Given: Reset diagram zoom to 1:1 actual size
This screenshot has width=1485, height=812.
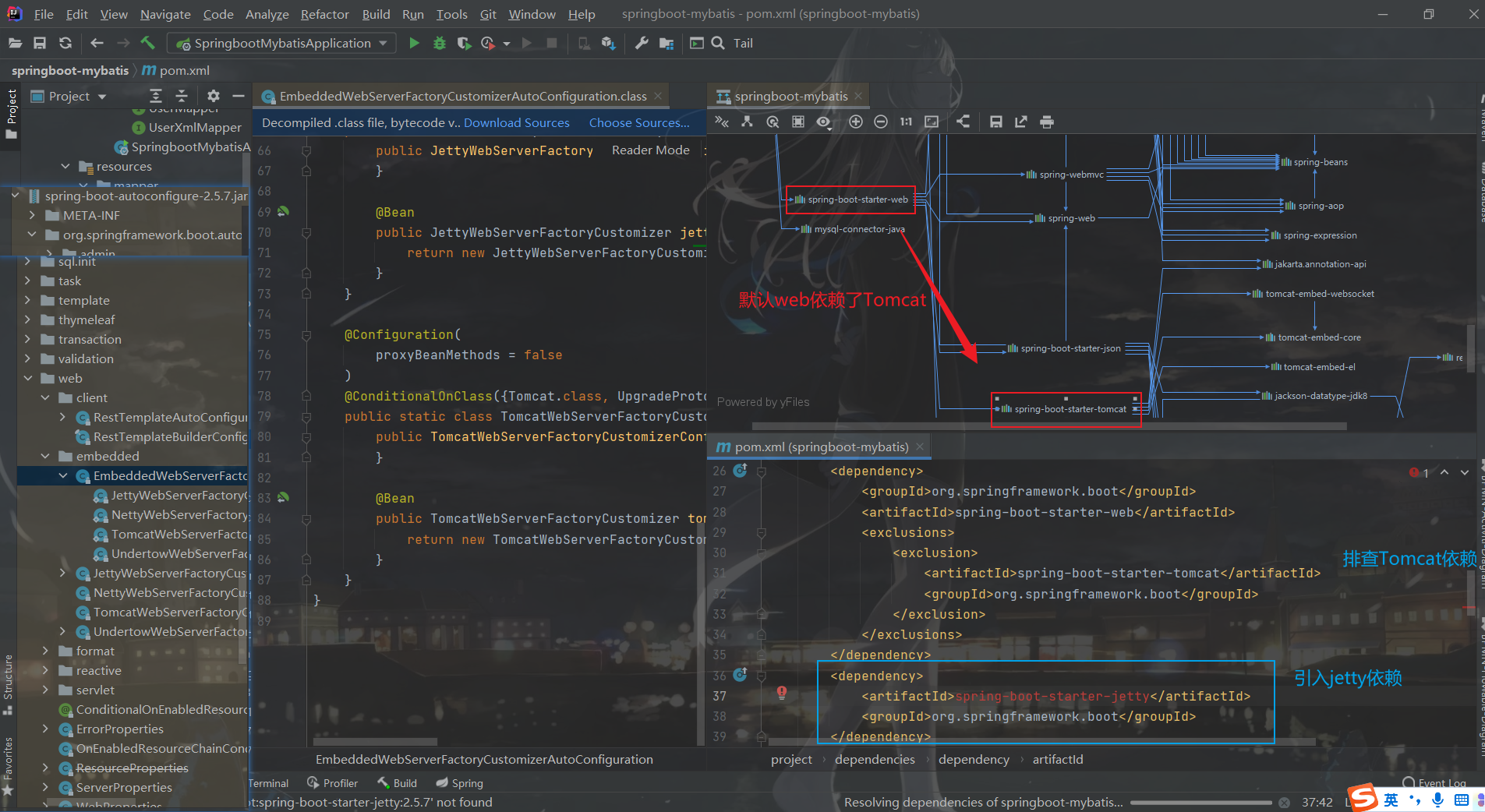Looking at the screenshot, I should (906, 122).
